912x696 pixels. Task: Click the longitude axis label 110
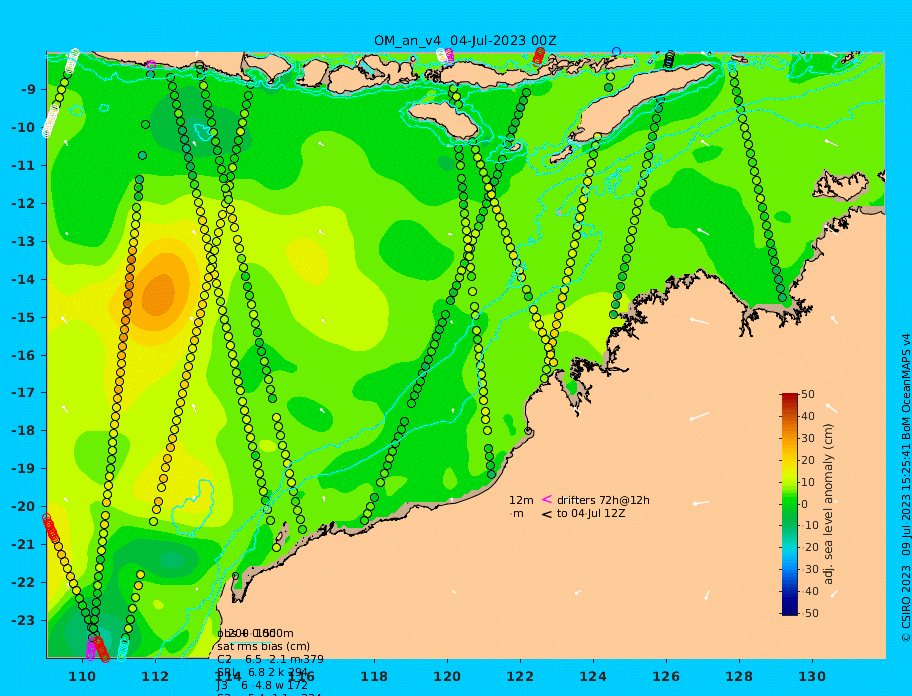(x=82, y=676)
